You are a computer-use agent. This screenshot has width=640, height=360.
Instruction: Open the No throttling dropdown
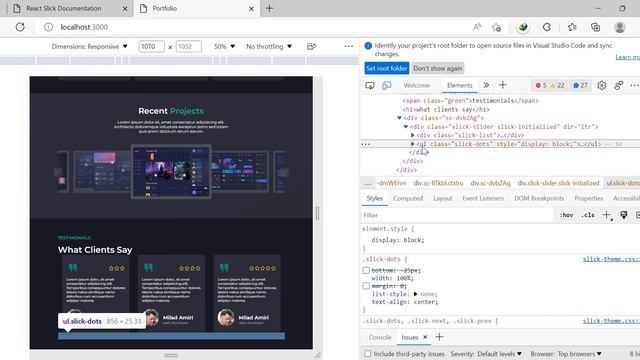click(x=269, y=47)
